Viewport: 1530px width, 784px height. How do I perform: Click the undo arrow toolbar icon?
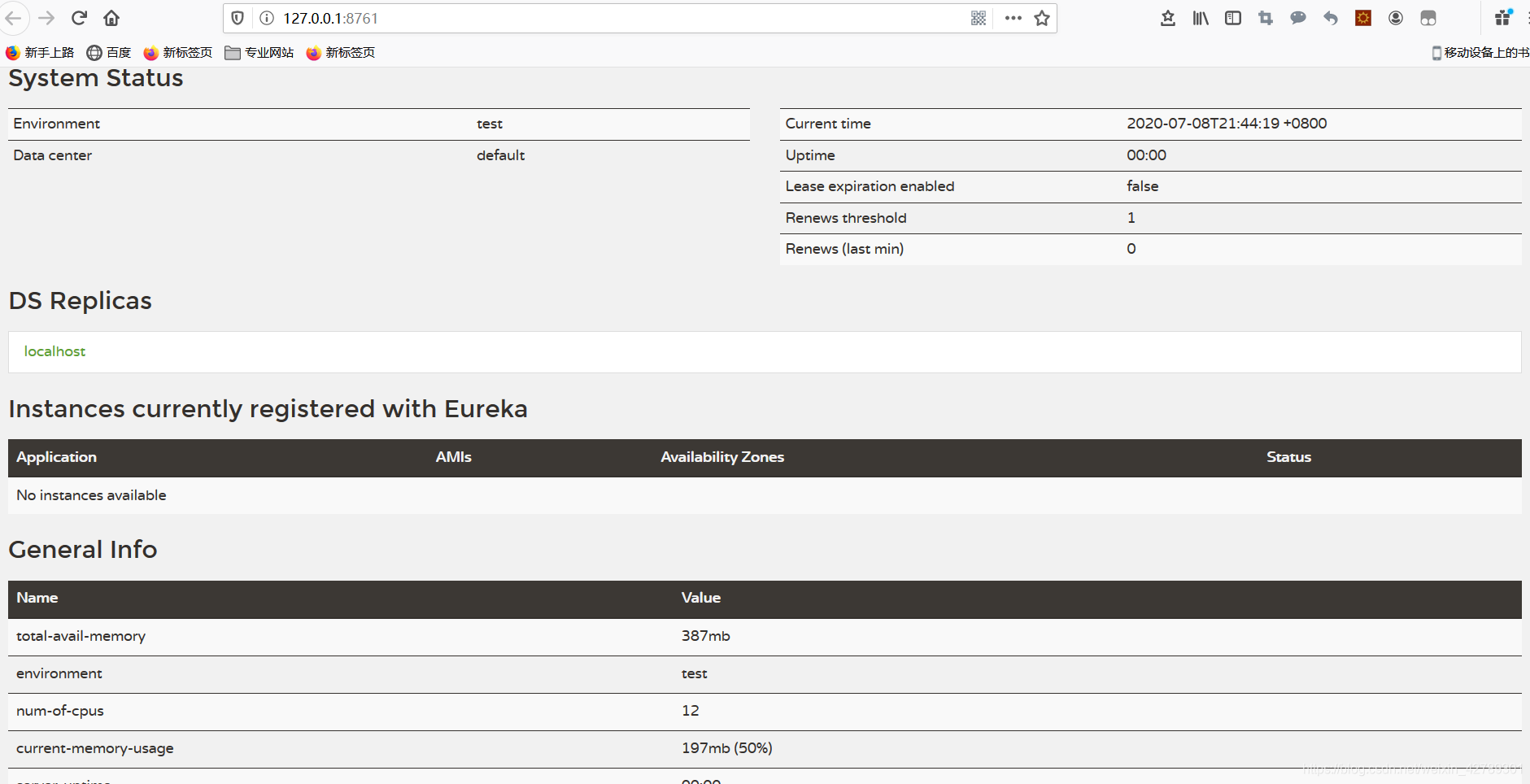coord(1331,18)
